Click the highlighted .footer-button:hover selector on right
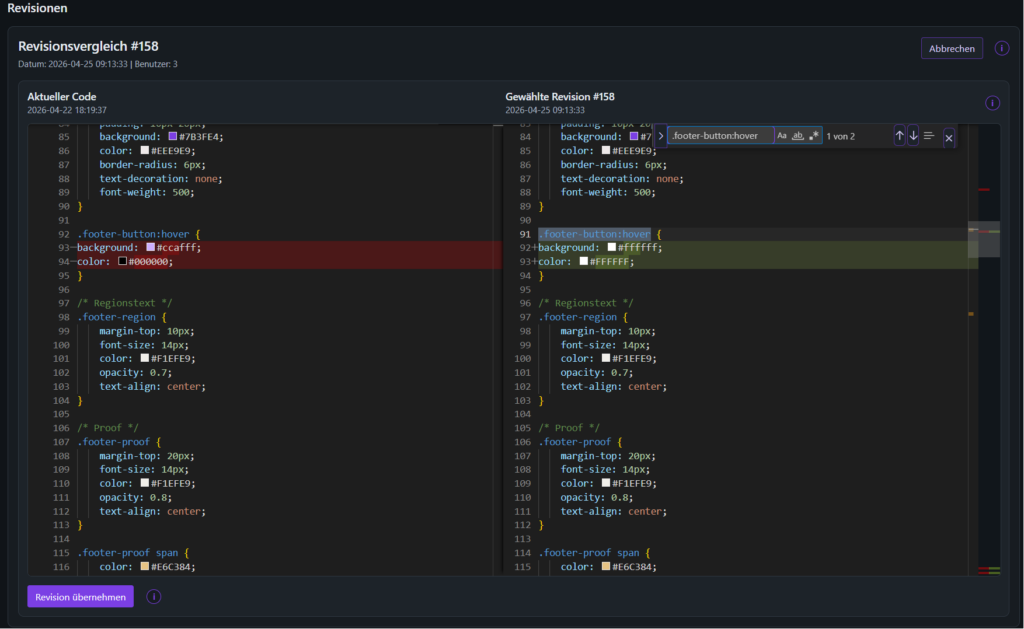 tap(594, 234)
